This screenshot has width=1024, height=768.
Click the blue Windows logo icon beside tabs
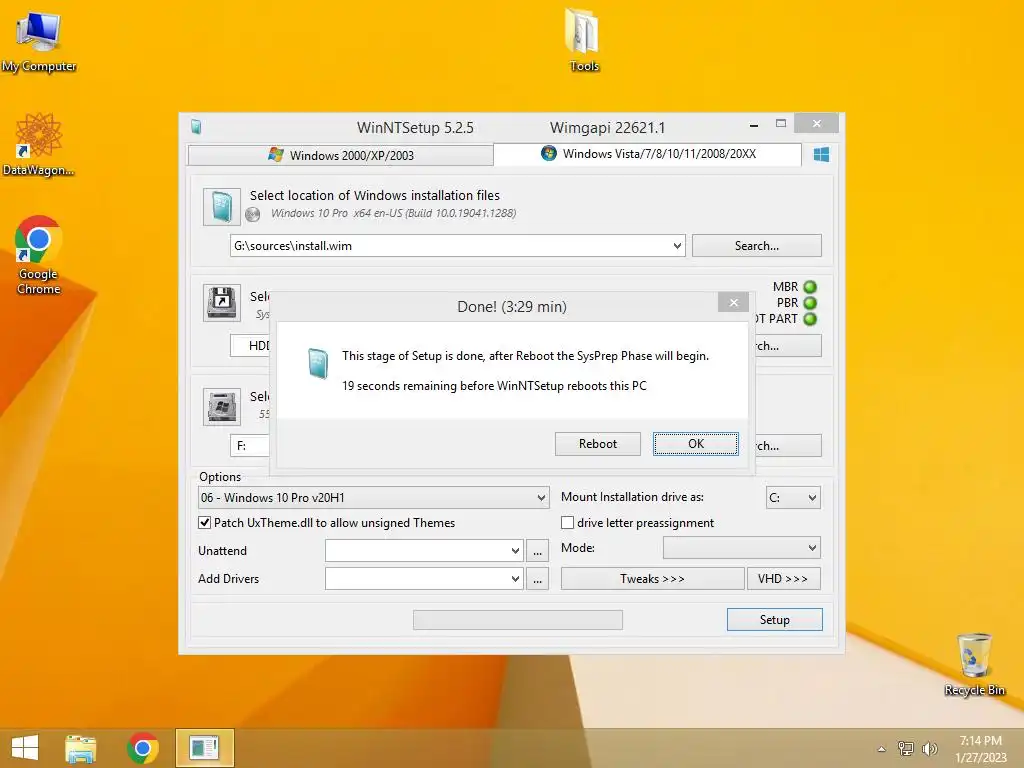[821, 155]
